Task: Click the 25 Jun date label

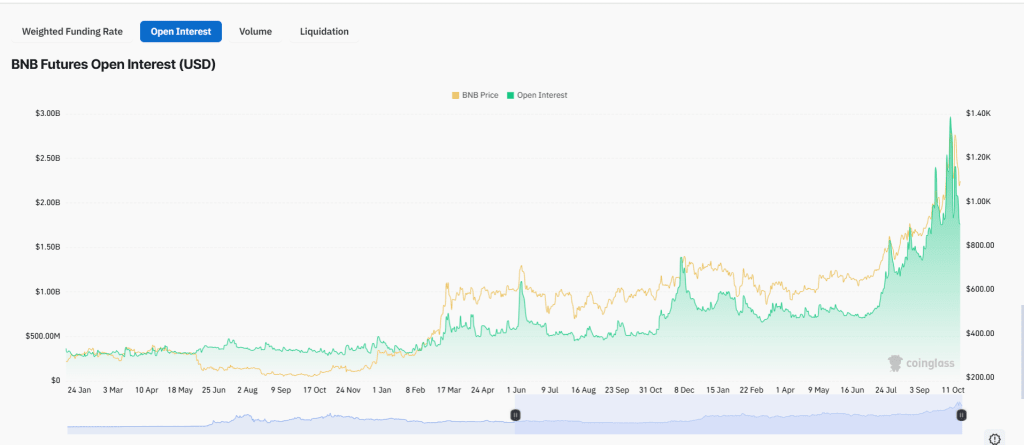Action: click(214, 390)
